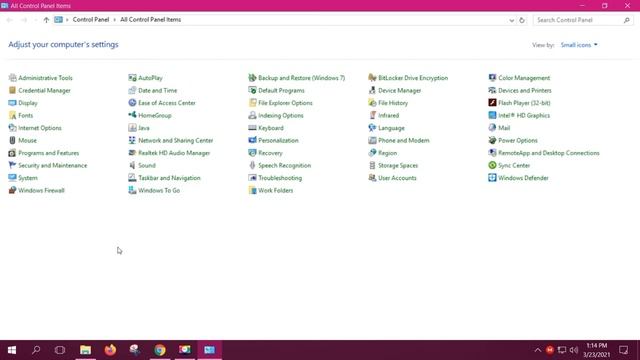640x360 pixels.
Task: Open the Action Center notifications
Action: pyautogui.click(x=623, y=350)
